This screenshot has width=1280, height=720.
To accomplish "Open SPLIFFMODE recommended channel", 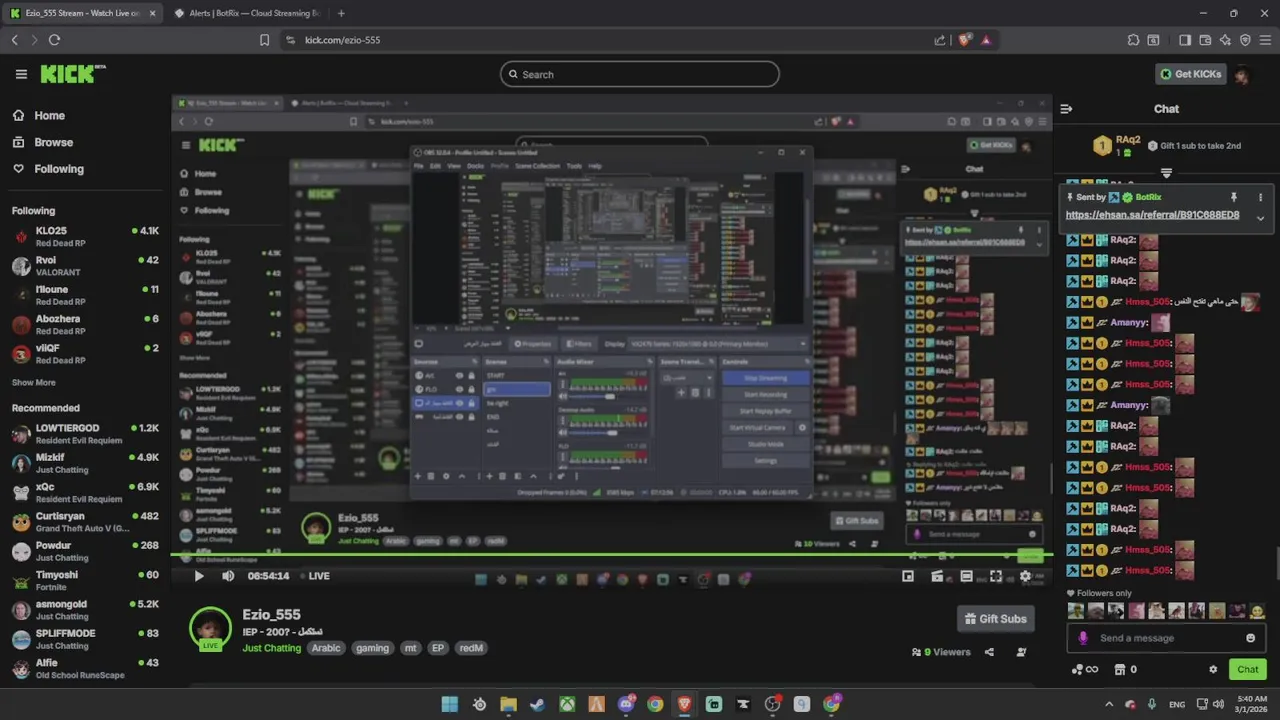I will click(x=84, y=639).
